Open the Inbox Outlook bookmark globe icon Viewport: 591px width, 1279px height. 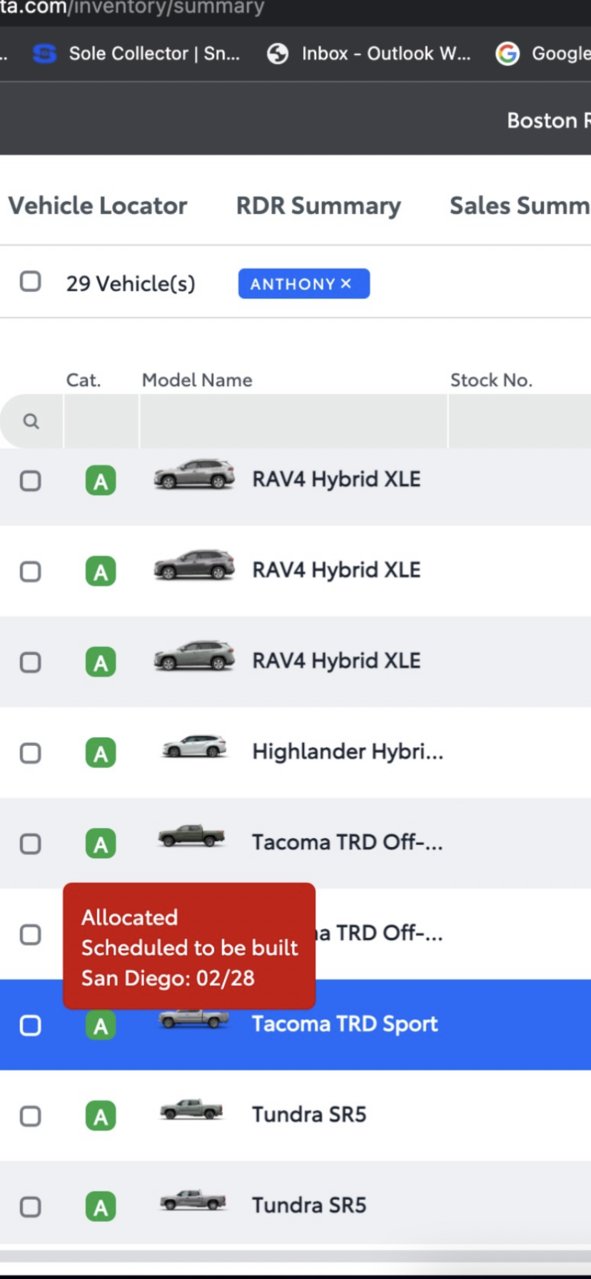coord(277,54)
